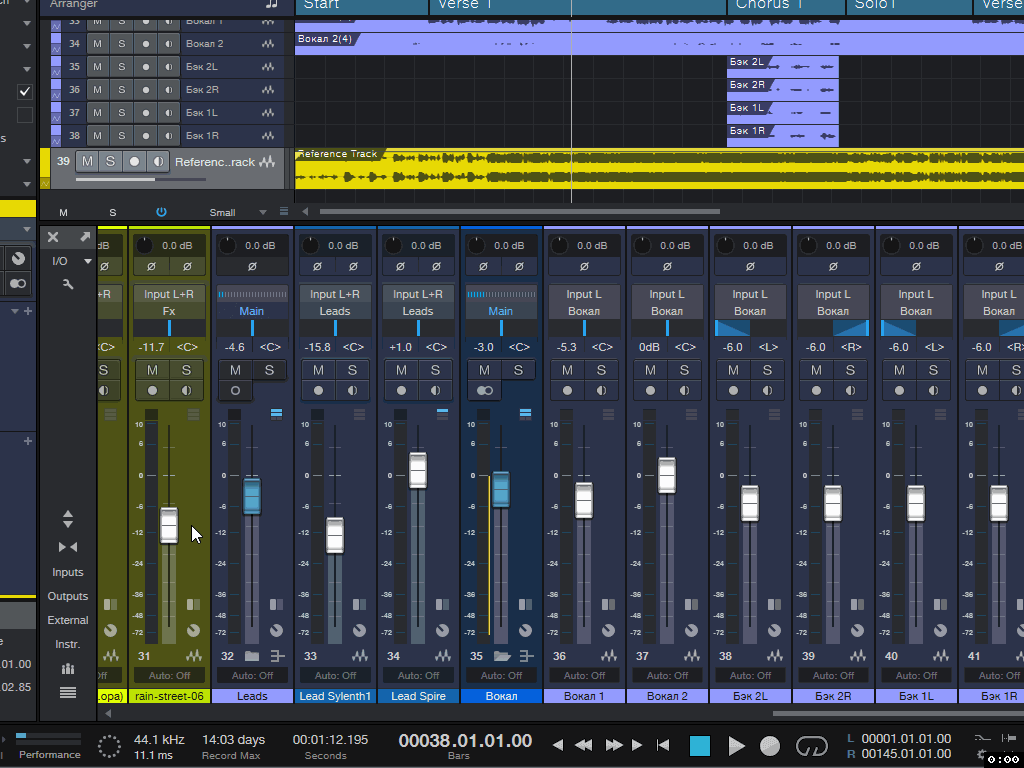Image resolution: width=1024 pixels, height=768 pixels.
Task: Show the Outputs section in mixer
Action: (x=68, y=596)
